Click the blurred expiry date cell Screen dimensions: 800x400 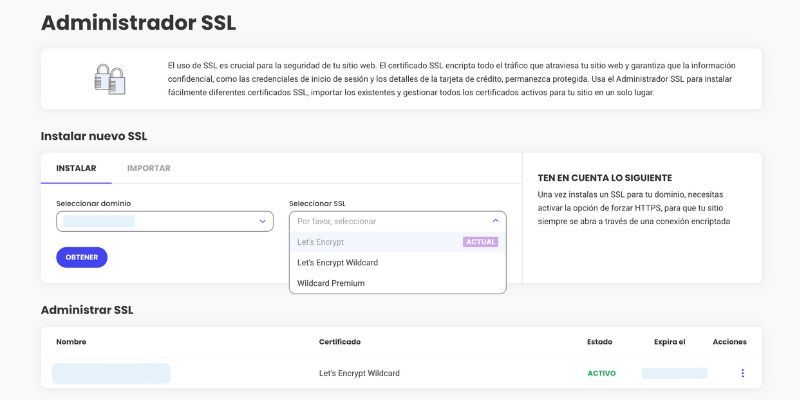[674, 373]
